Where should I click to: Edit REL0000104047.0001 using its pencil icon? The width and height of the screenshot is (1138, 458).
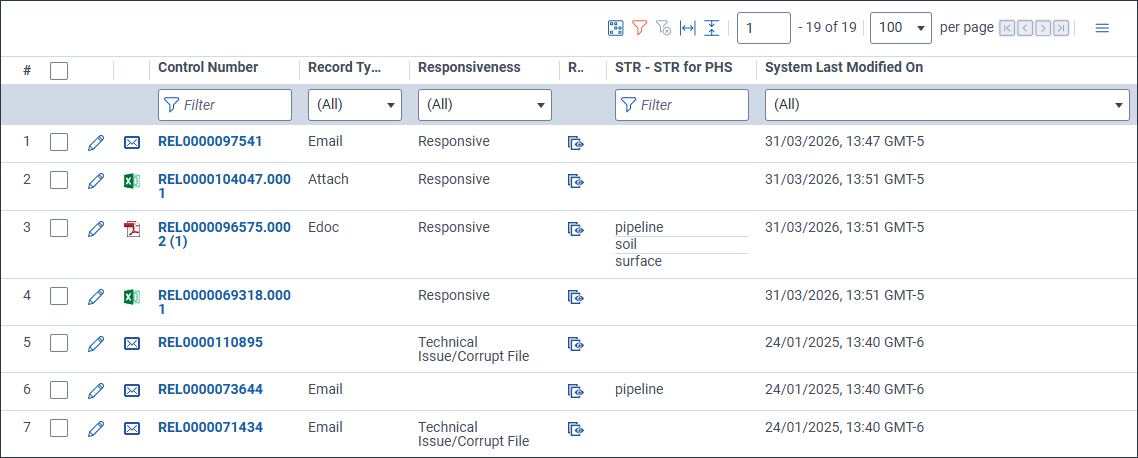[x=96, y=181]
